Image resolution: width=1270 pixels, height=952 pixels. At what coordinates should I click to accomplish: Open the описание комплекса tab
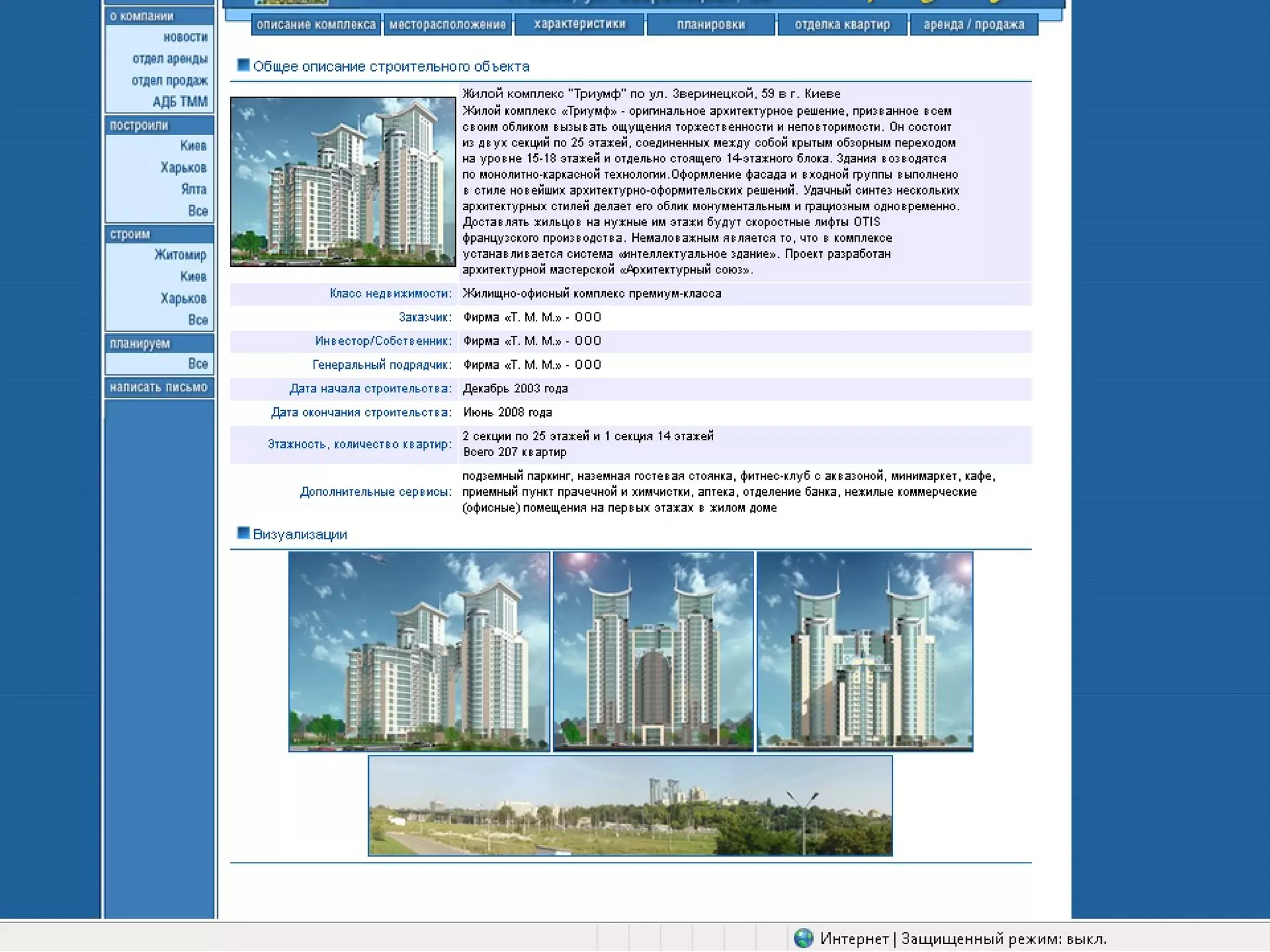click(x=316, y=25)
